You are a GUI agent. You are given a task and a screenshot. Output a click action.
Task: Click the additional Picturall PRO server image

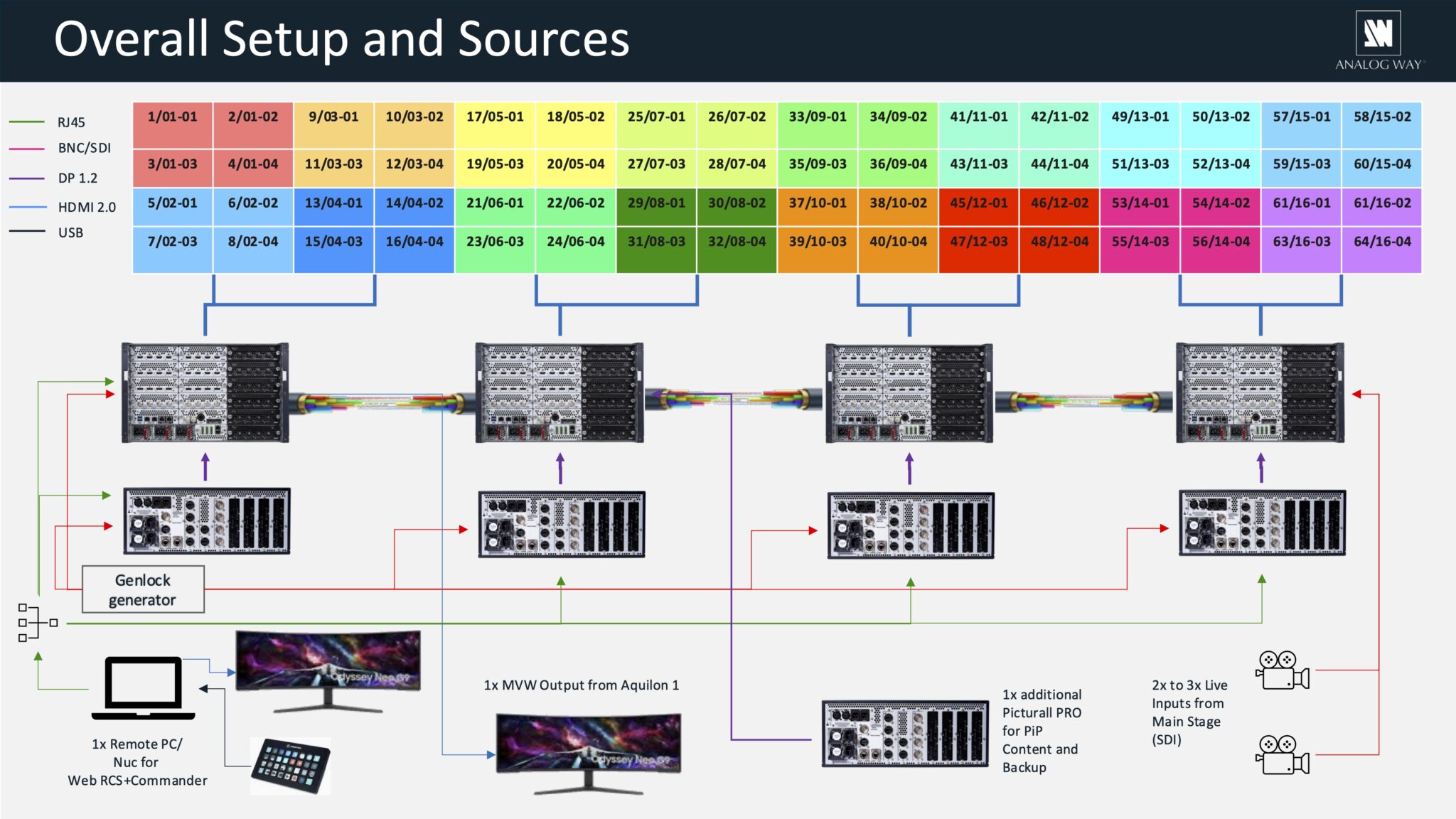click(905, 733)
